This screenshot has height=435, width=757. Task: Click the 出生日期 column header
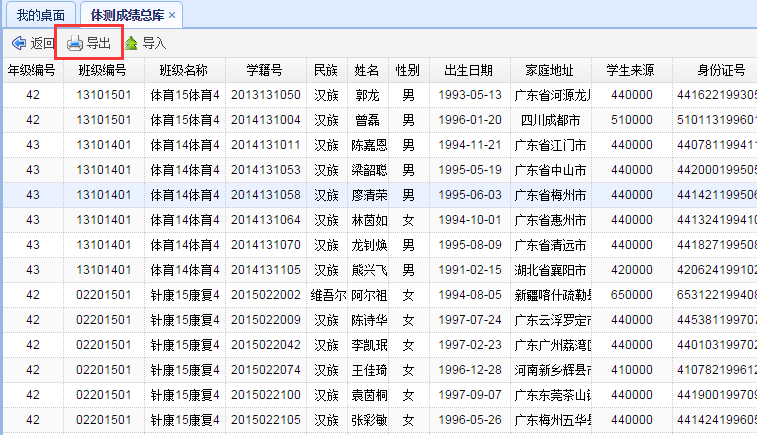pyautogui.click(x=468, y=70)
